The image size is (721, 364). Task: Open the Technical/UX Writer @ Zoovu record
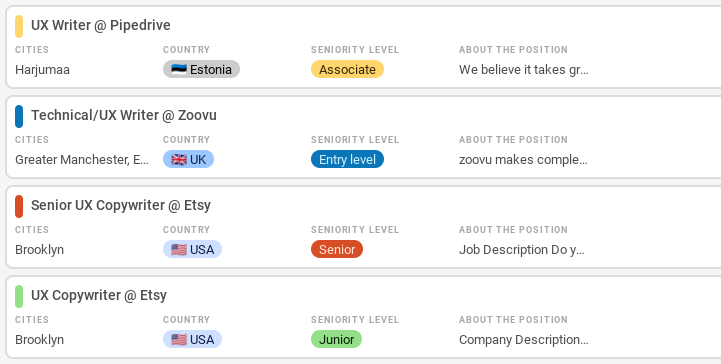point(124,115)
